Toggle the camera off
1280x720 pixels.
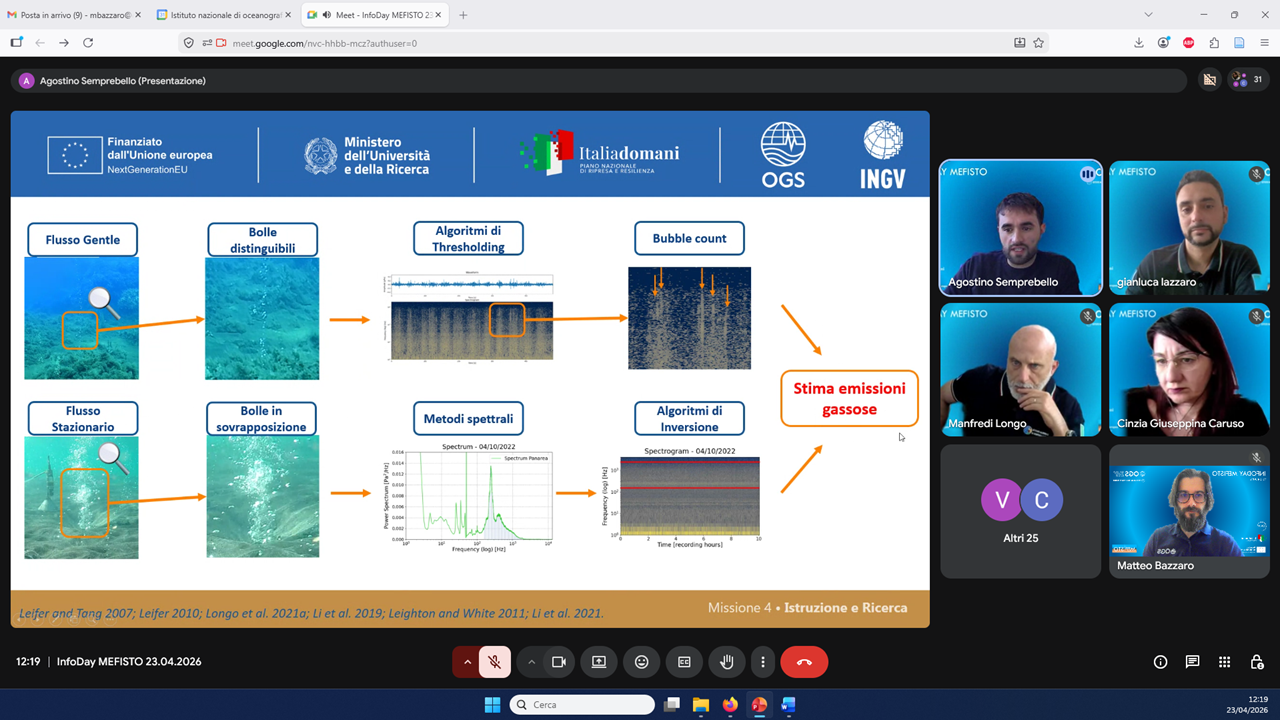[x=559, y=662]
